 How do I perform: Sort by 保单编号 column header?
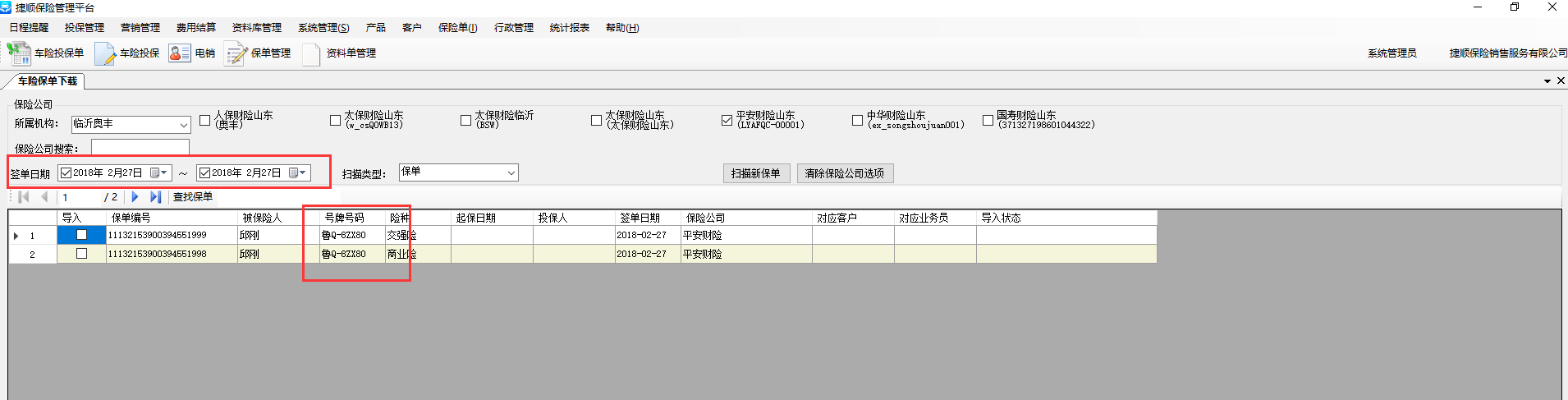pos(172,218)
